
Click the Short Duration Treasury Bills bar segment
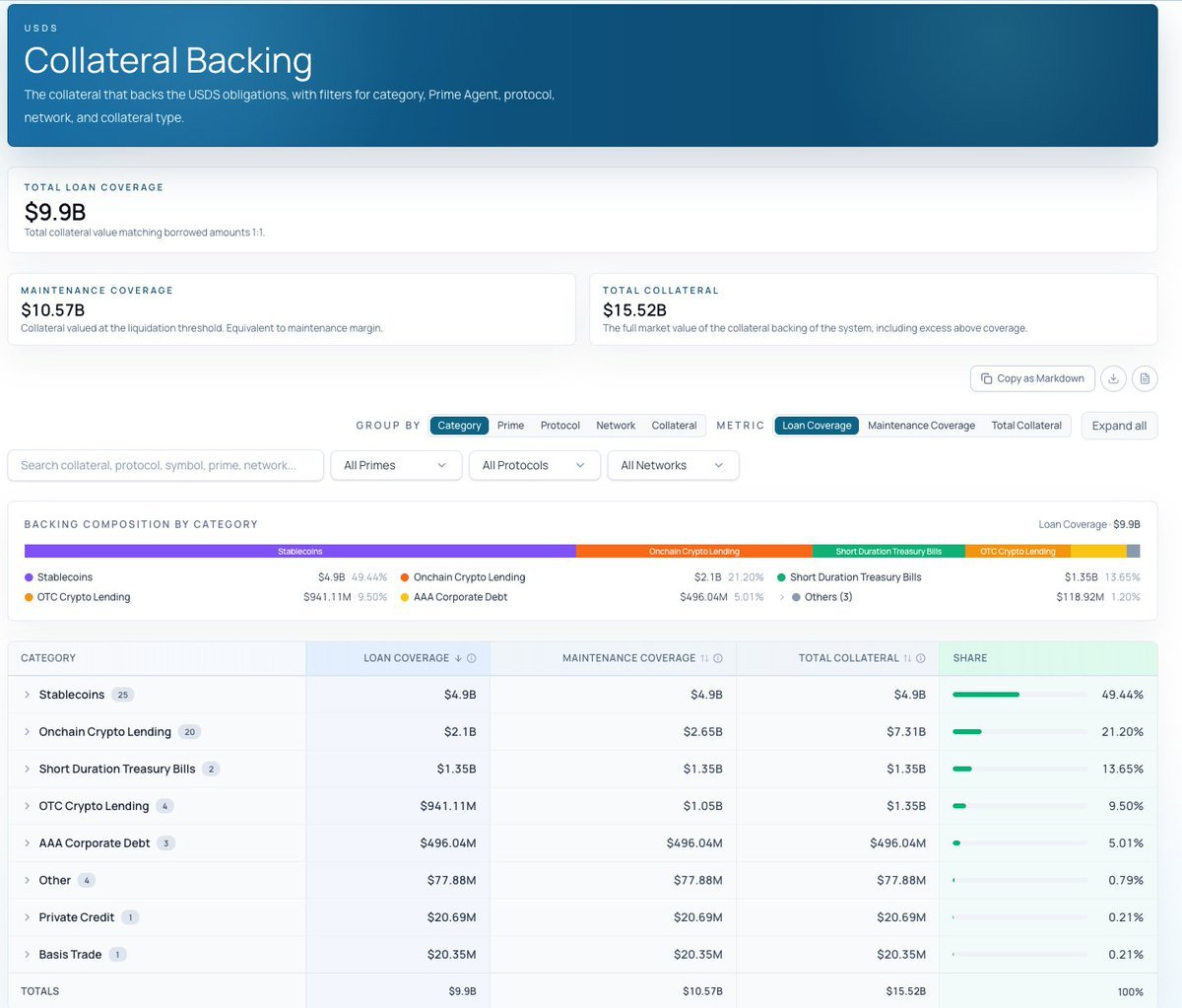click(x=888, y=552)
